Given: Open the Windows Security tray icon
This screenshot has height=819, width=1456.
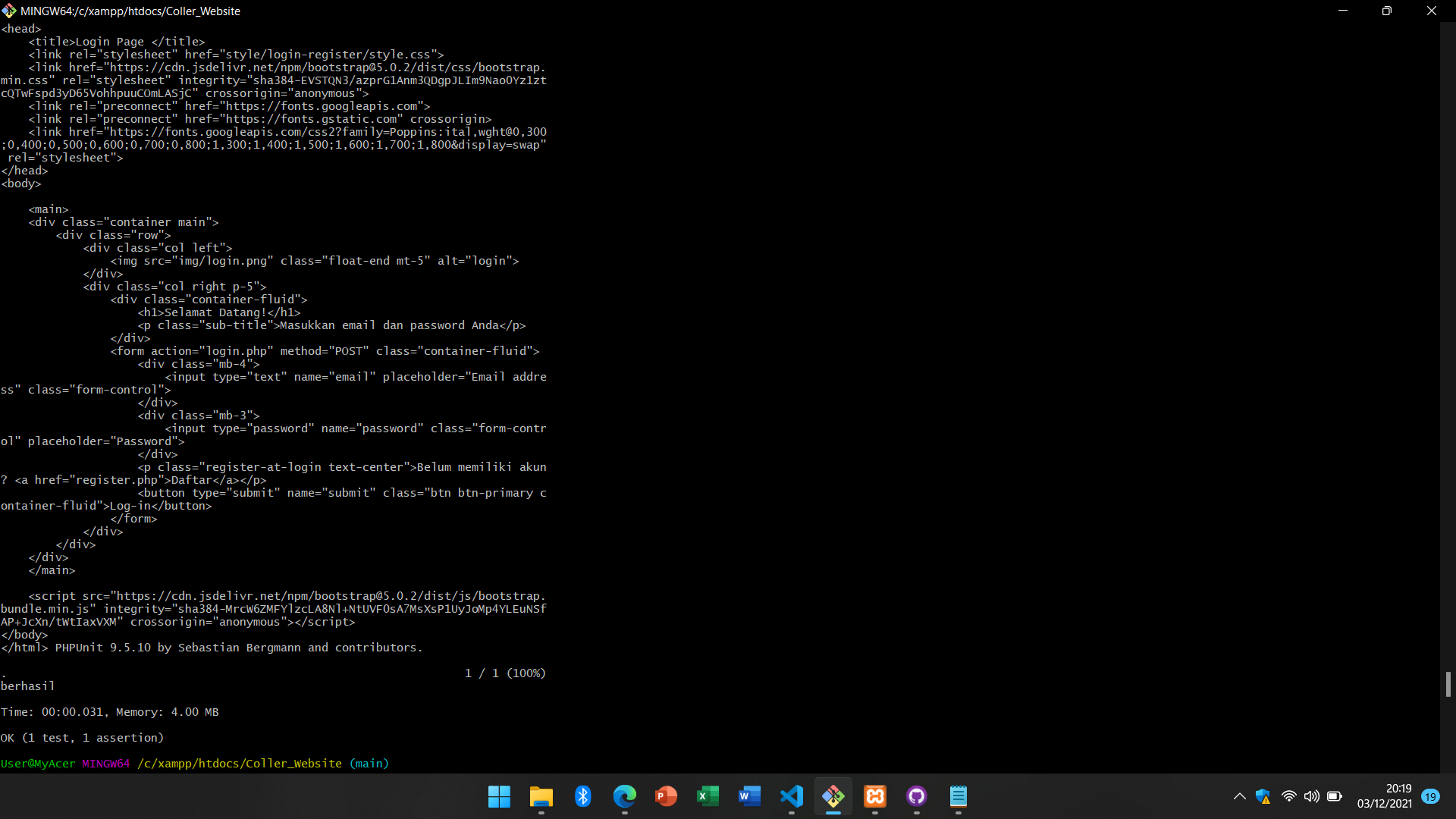Looking at the screenshot, I should (x=1263, y=796).
